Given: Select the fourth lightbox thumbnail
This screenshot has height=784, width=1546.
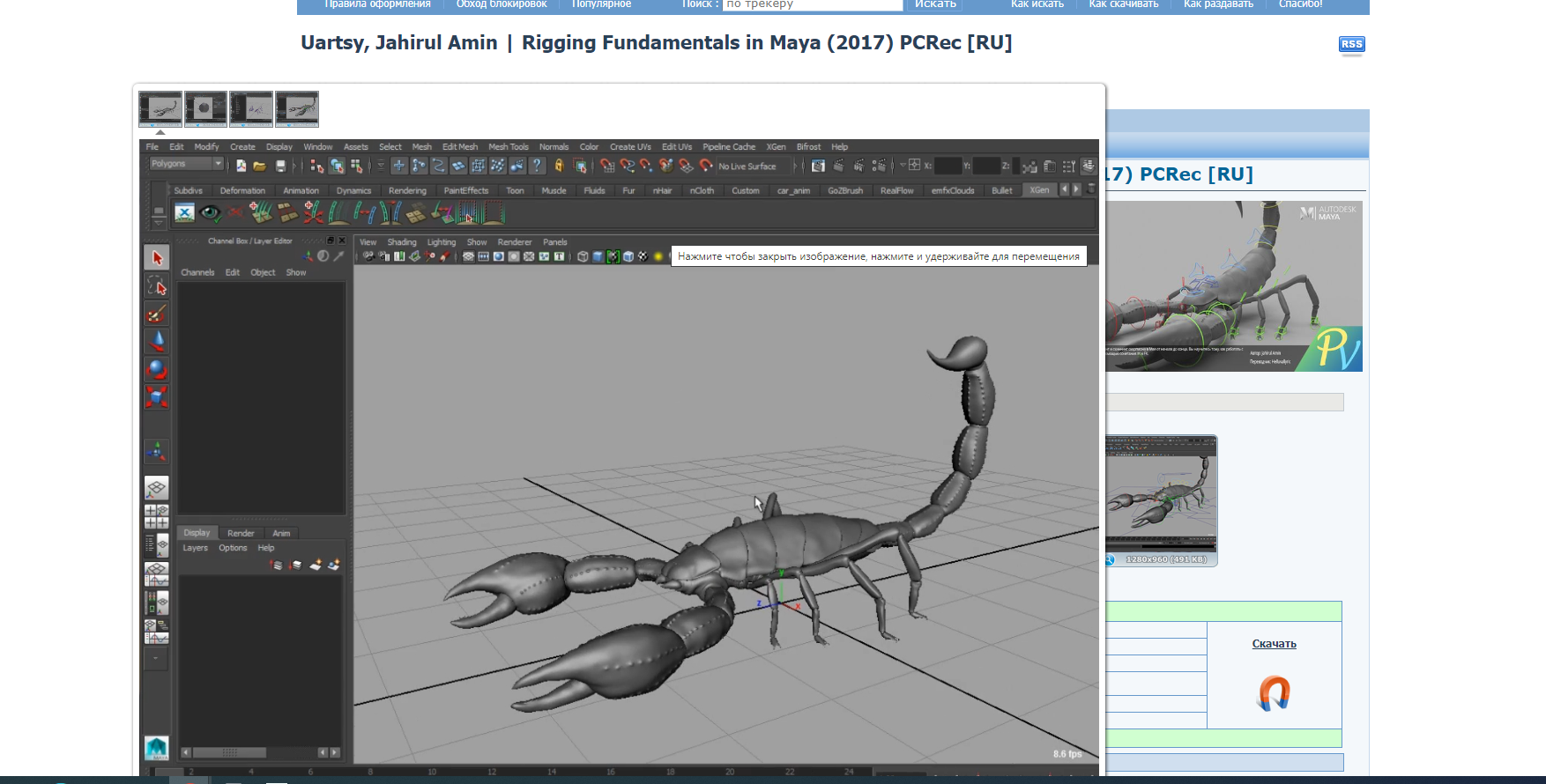Looking at the screenshot, I should (297, 109).
